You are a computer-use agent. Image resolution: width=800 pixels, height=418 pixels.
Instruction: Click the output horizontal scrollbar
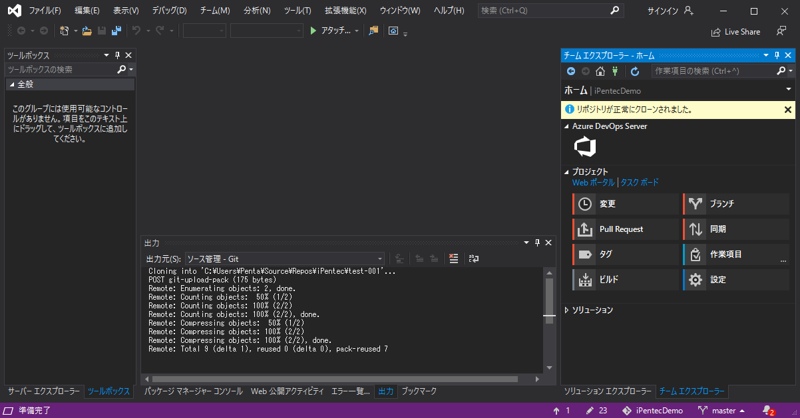(x=335, y=379)
